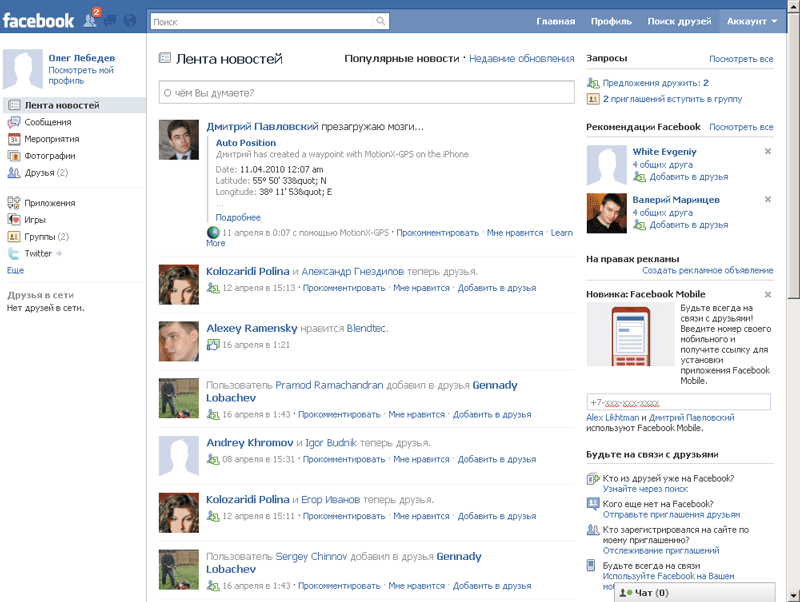Click add-friend icon under White Evgeniy
This screenshot has width=800, height=602.
pyautogui.click(x=639, y=177)
